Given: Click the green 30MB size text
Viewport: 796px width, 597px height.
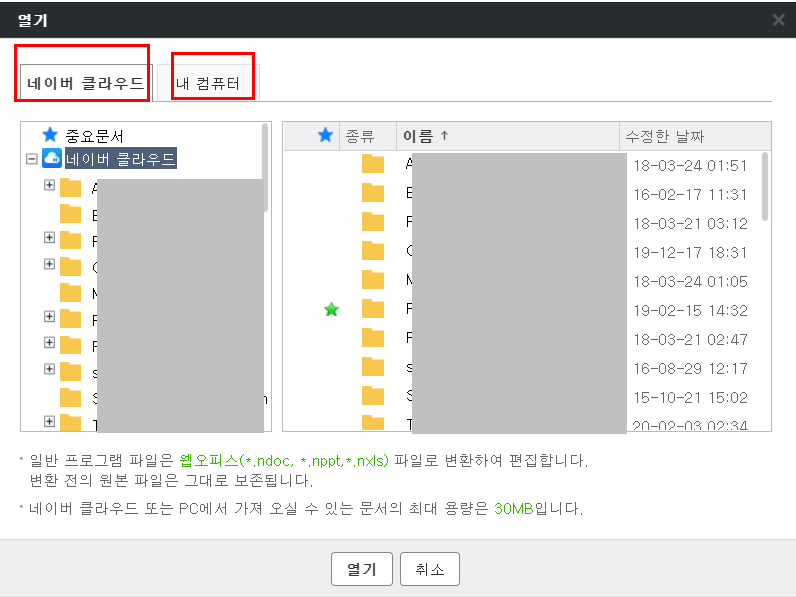Looking at the screenshot, I should tap(514, 509).
